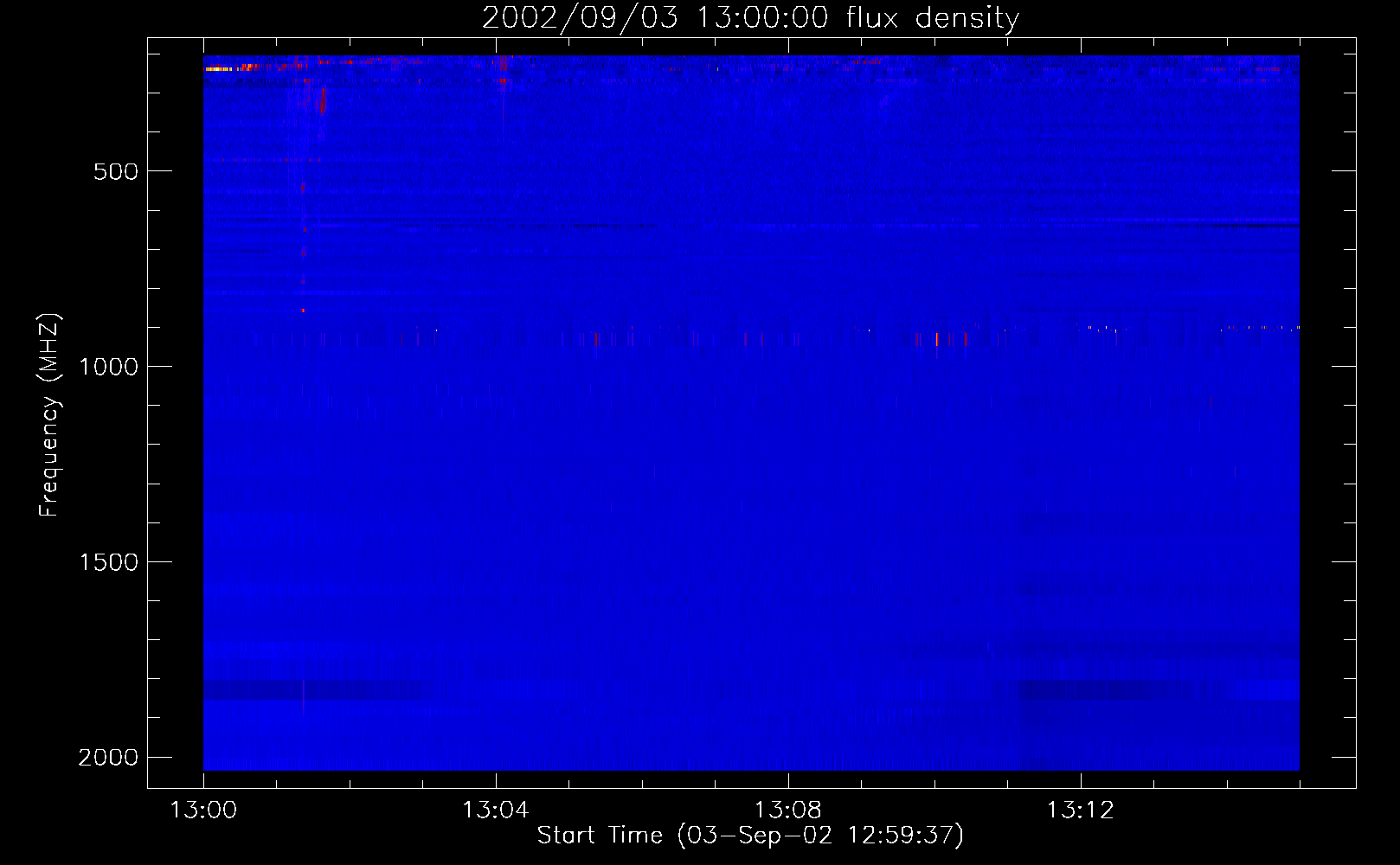This screenshot has height=865, width=1400.
Task: Select the 1000 frequency tick label
Action: [108, 367]
